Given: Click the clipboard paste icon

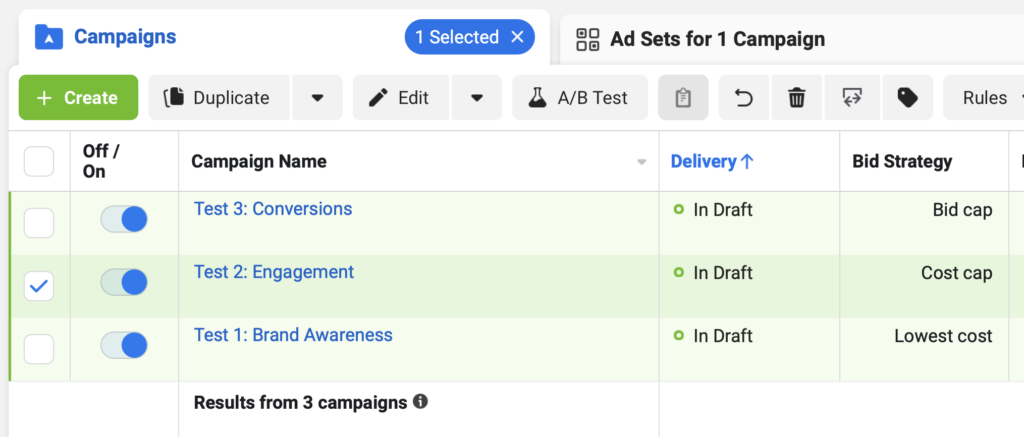Looking at the screenshot, I should pyautogui.click(x=683, y=98).
